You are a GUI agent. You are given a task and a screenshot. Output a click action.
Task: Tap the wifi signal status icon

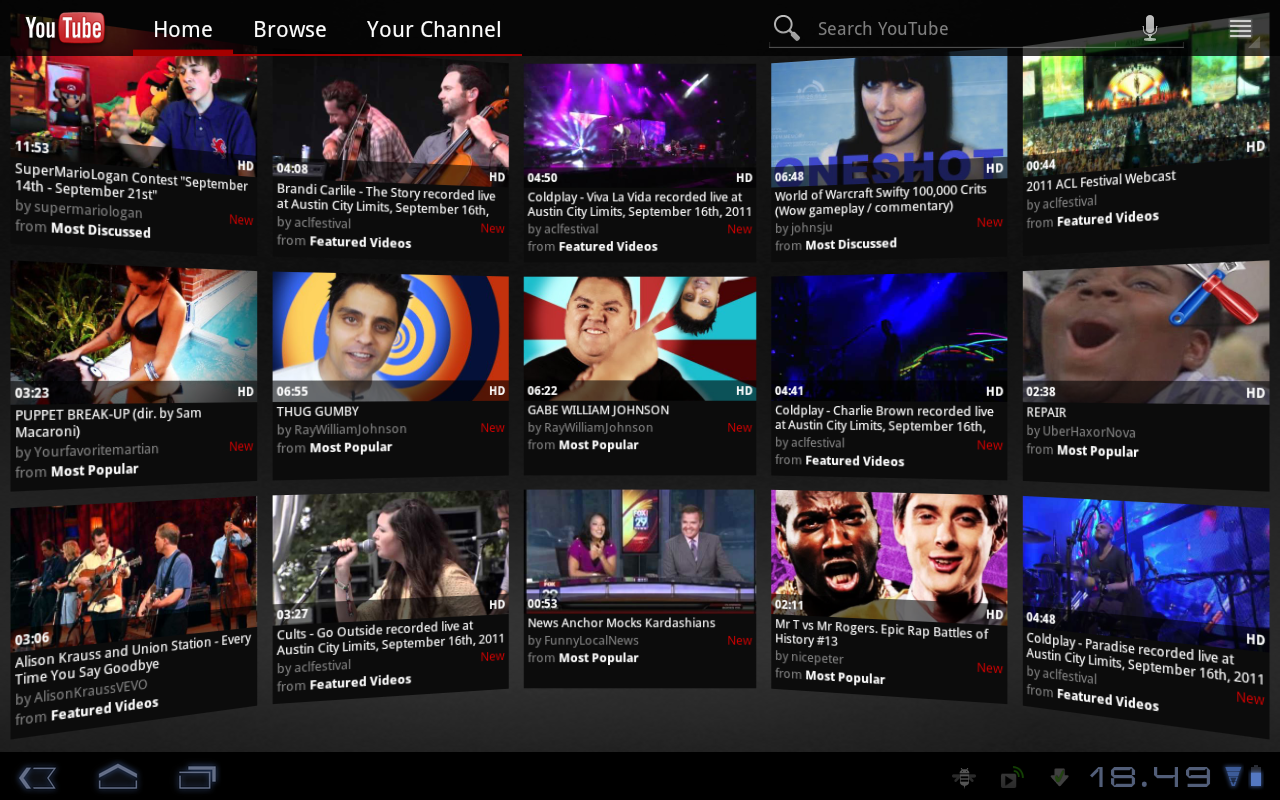click(1232, 777)
